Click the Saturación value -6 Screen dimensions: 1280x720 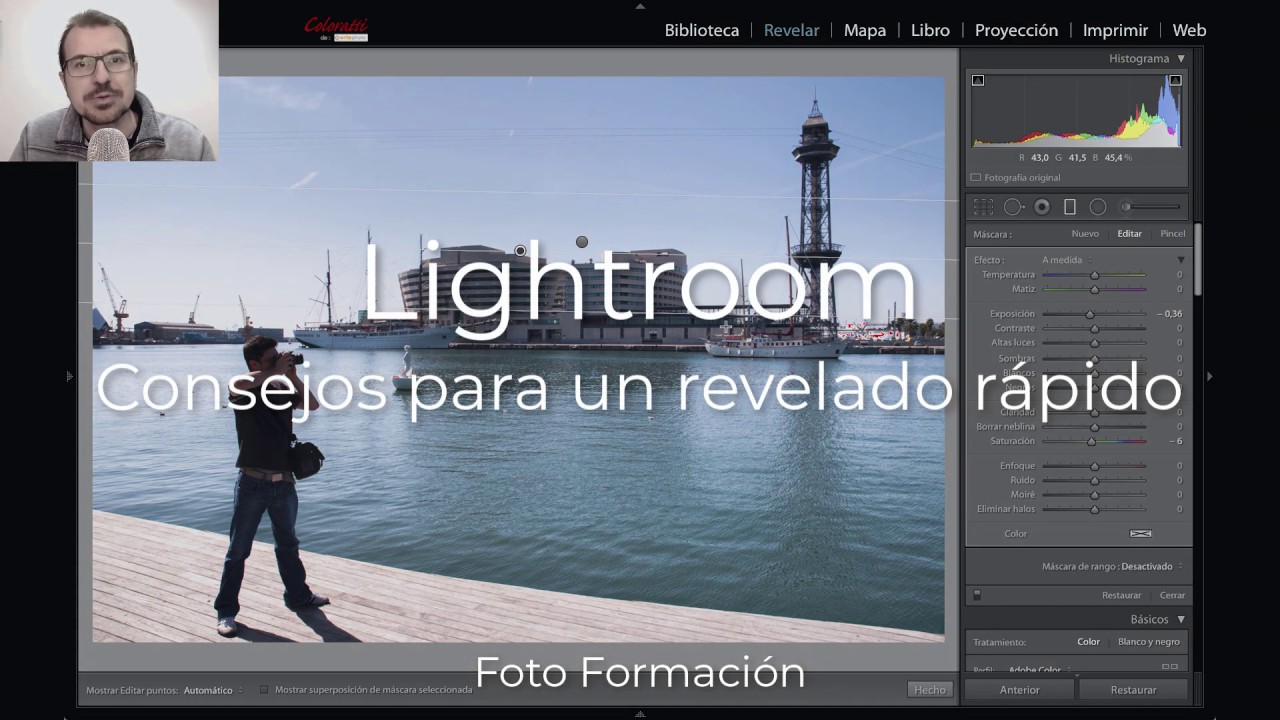(1176, 441)
